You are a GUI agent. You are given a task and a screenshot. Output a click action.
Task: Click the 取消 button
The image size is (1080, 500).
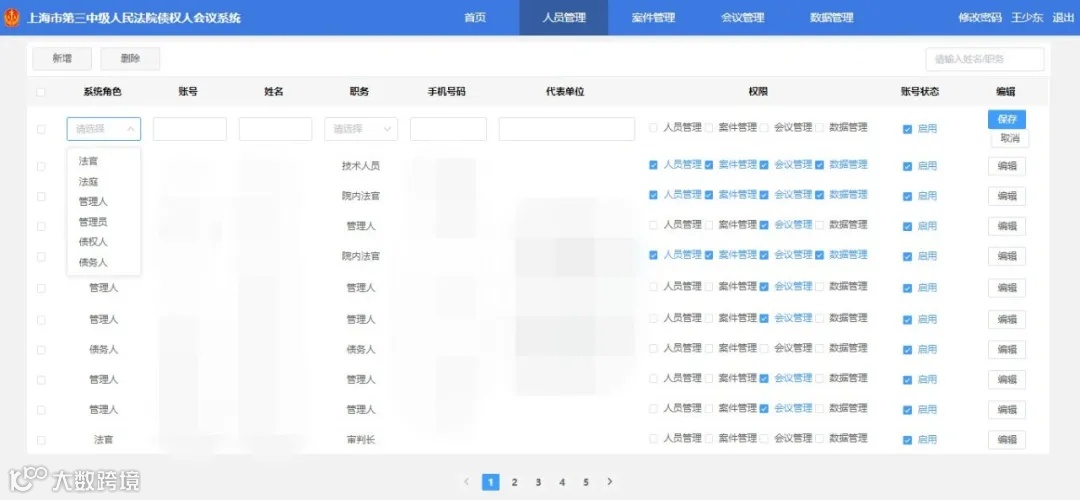[1010, 138]
